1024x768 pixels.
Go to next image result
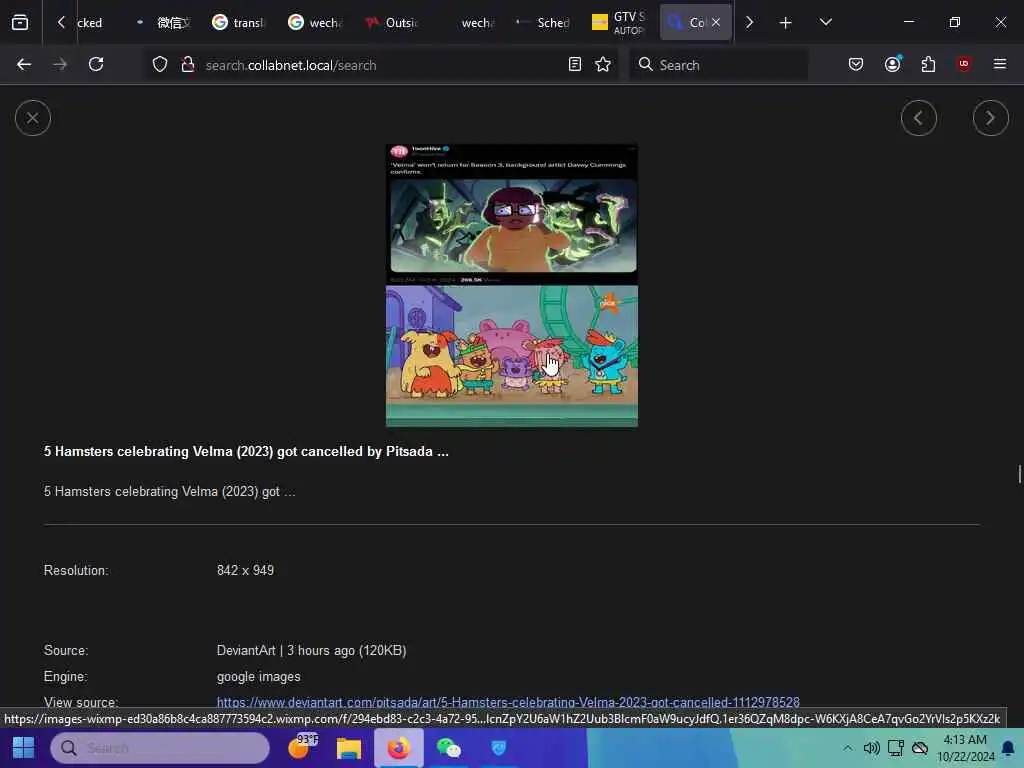(x=990, y=118)
